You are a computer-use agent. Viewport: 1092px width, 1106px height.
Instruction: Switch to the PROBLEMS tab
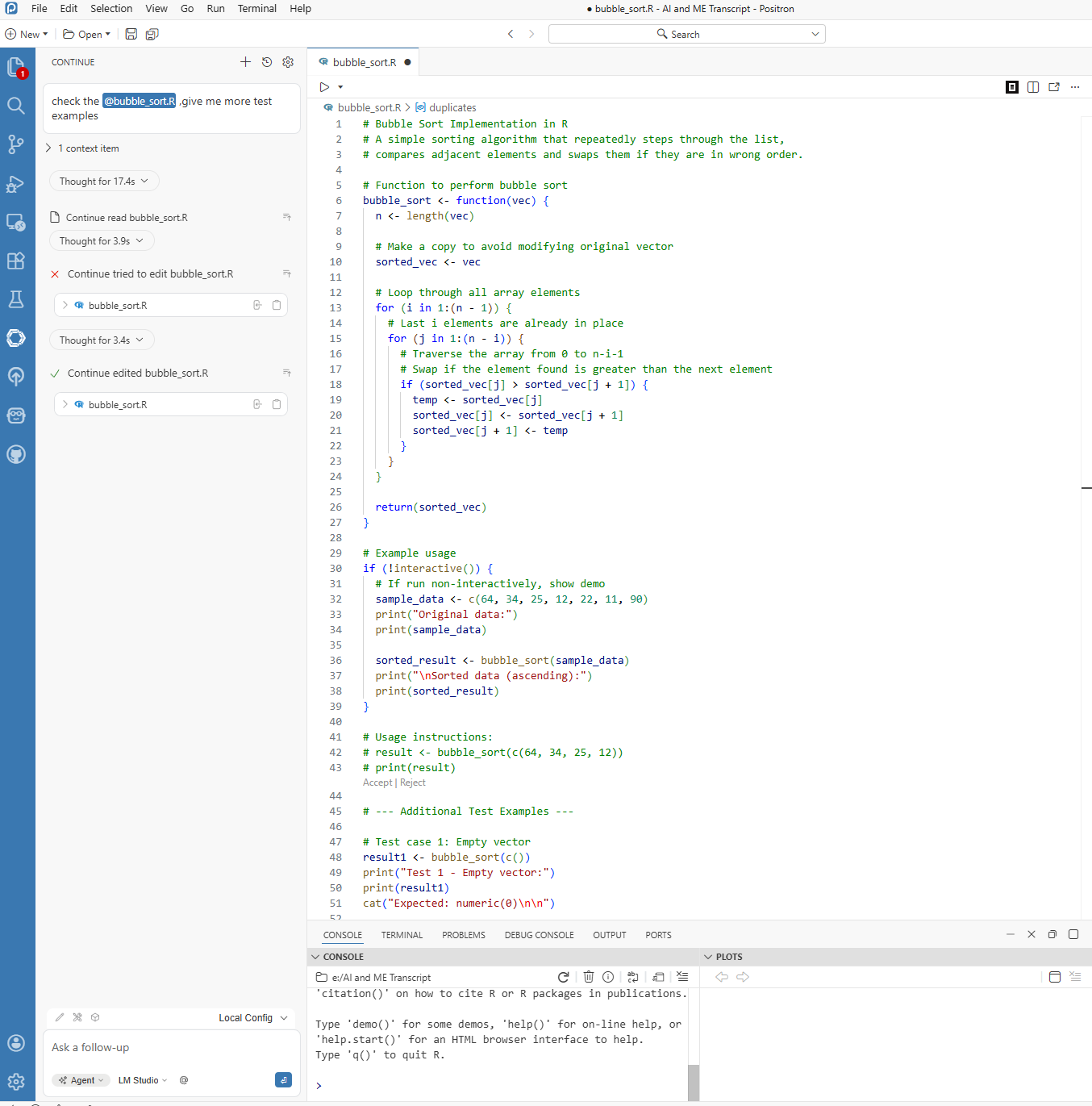click(x=463, y=935)
